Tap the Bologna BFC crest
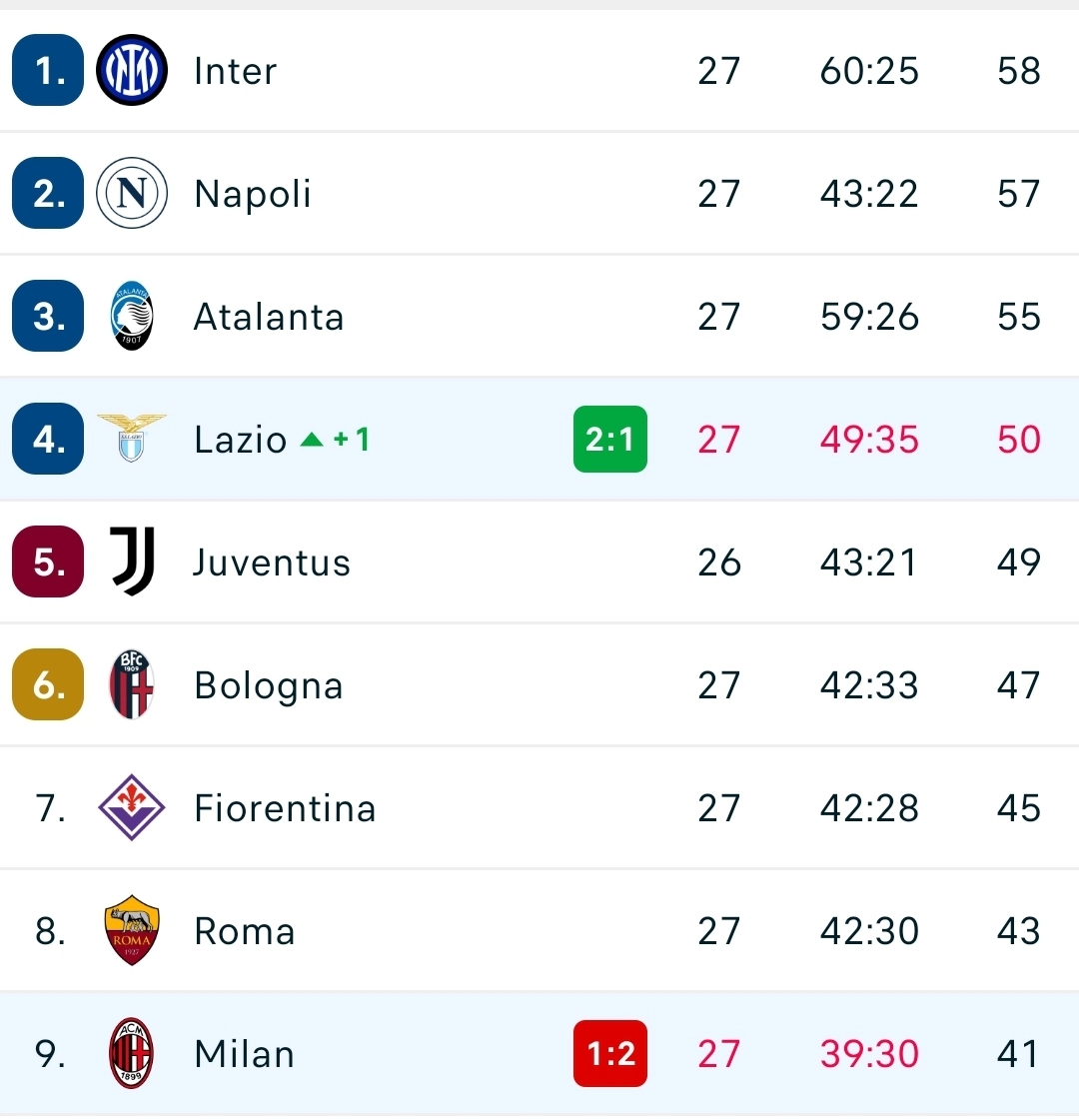Image resolution: width=1079 pixels, height=1120 pixels. tap(132, 684)
